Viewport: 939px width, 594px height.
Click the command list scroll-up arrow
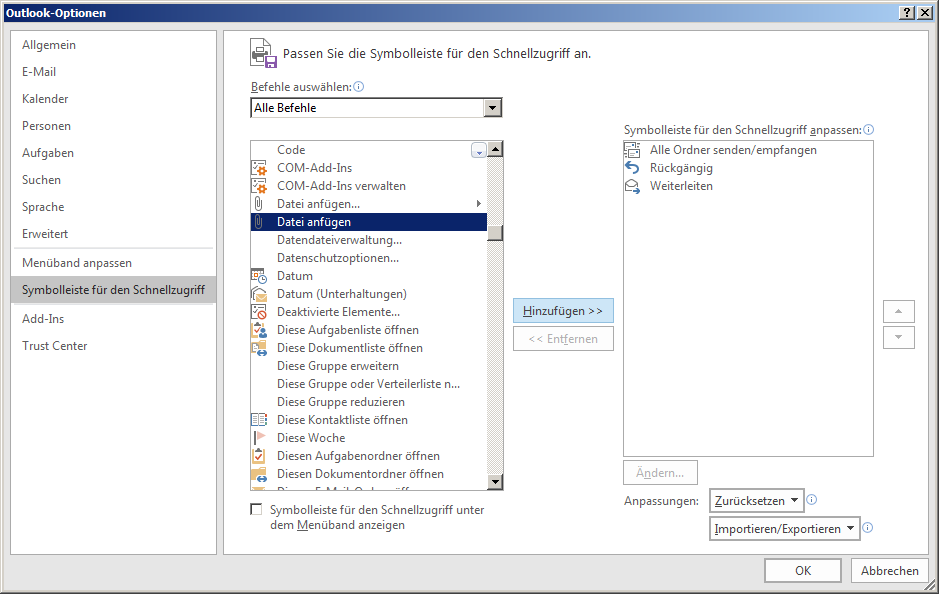(495, 149)
